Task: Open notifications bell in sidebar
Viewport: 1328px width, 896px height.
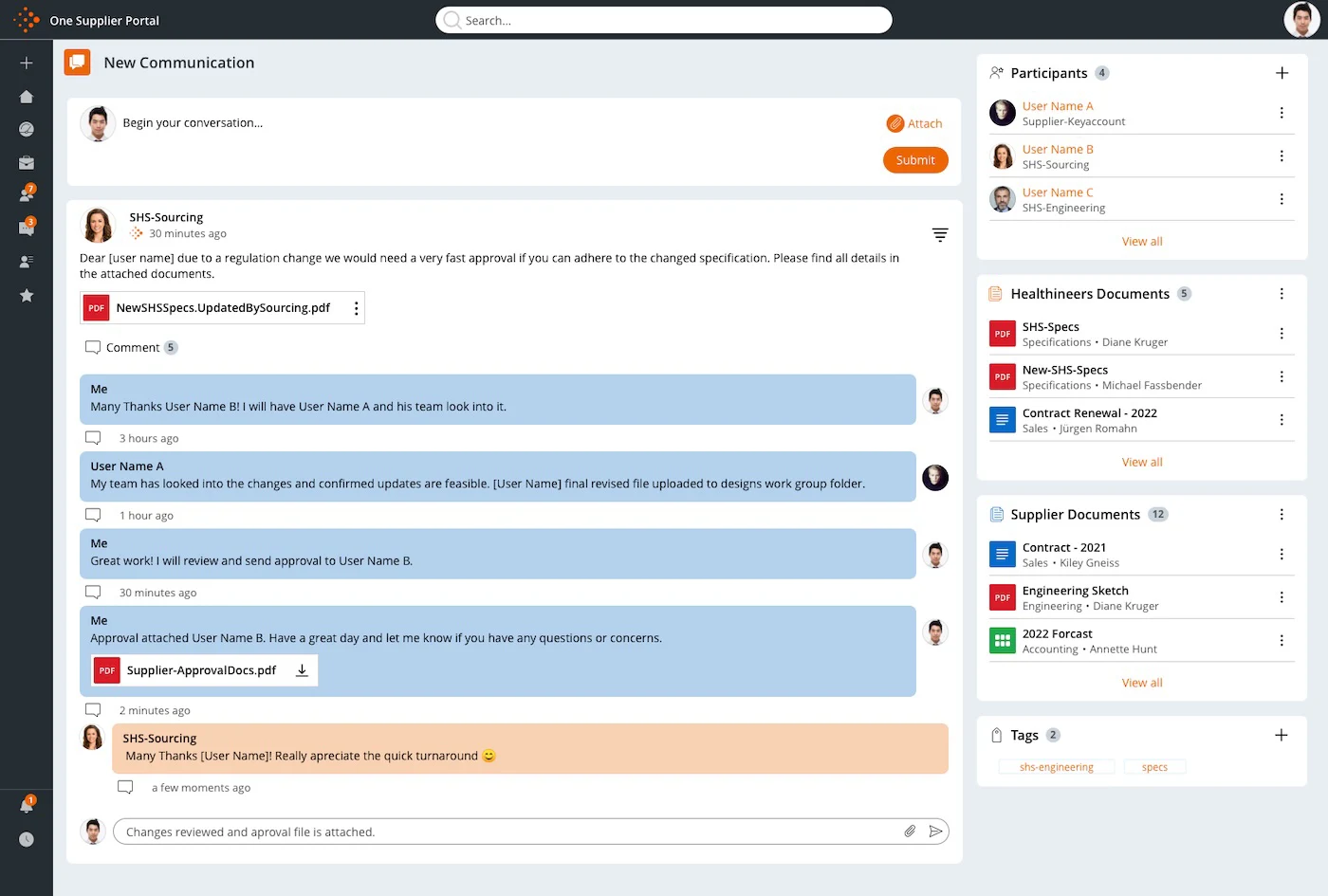Action: (27, 806)
